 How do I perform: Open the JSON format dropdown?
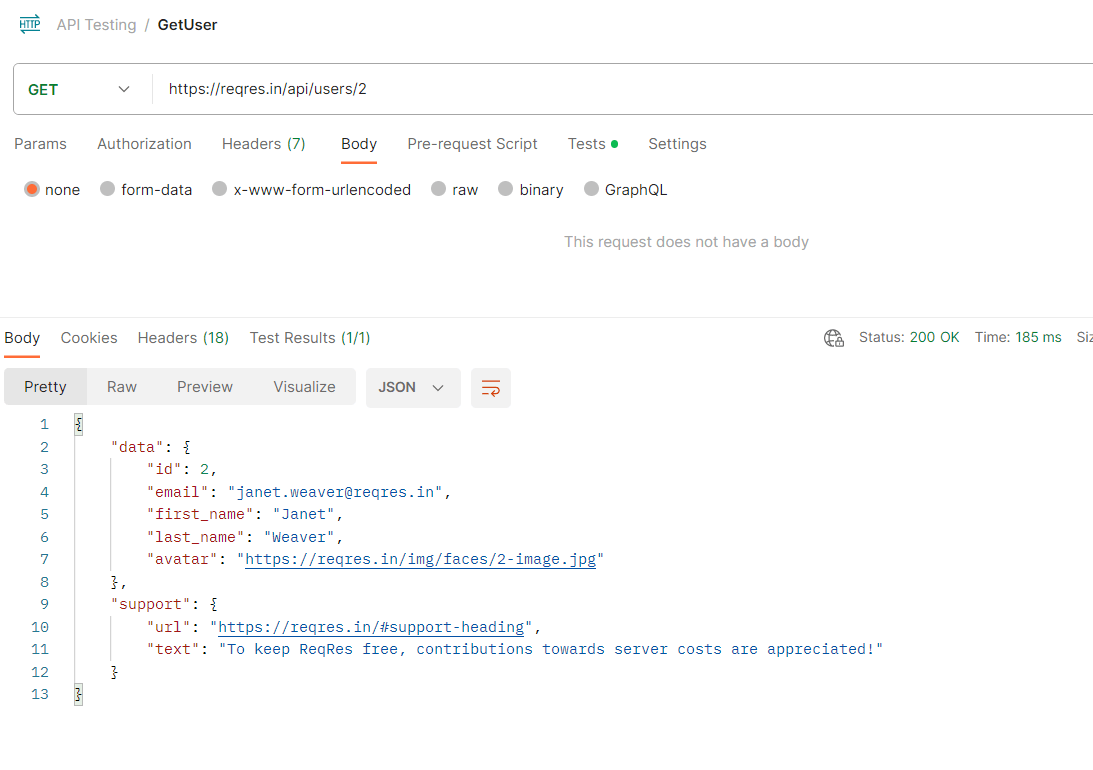(412, 388)
